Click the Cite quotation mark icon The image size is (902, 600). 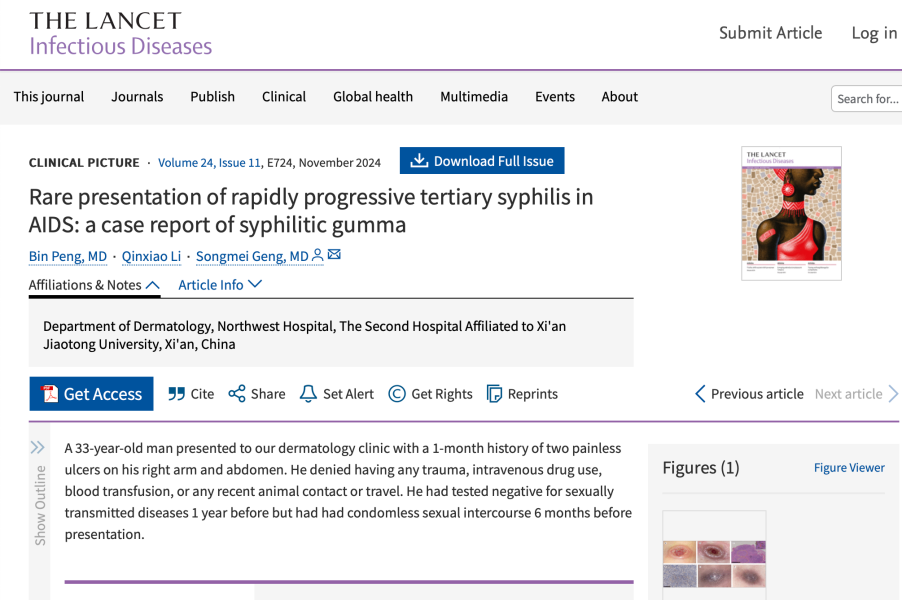click(177, 394)
